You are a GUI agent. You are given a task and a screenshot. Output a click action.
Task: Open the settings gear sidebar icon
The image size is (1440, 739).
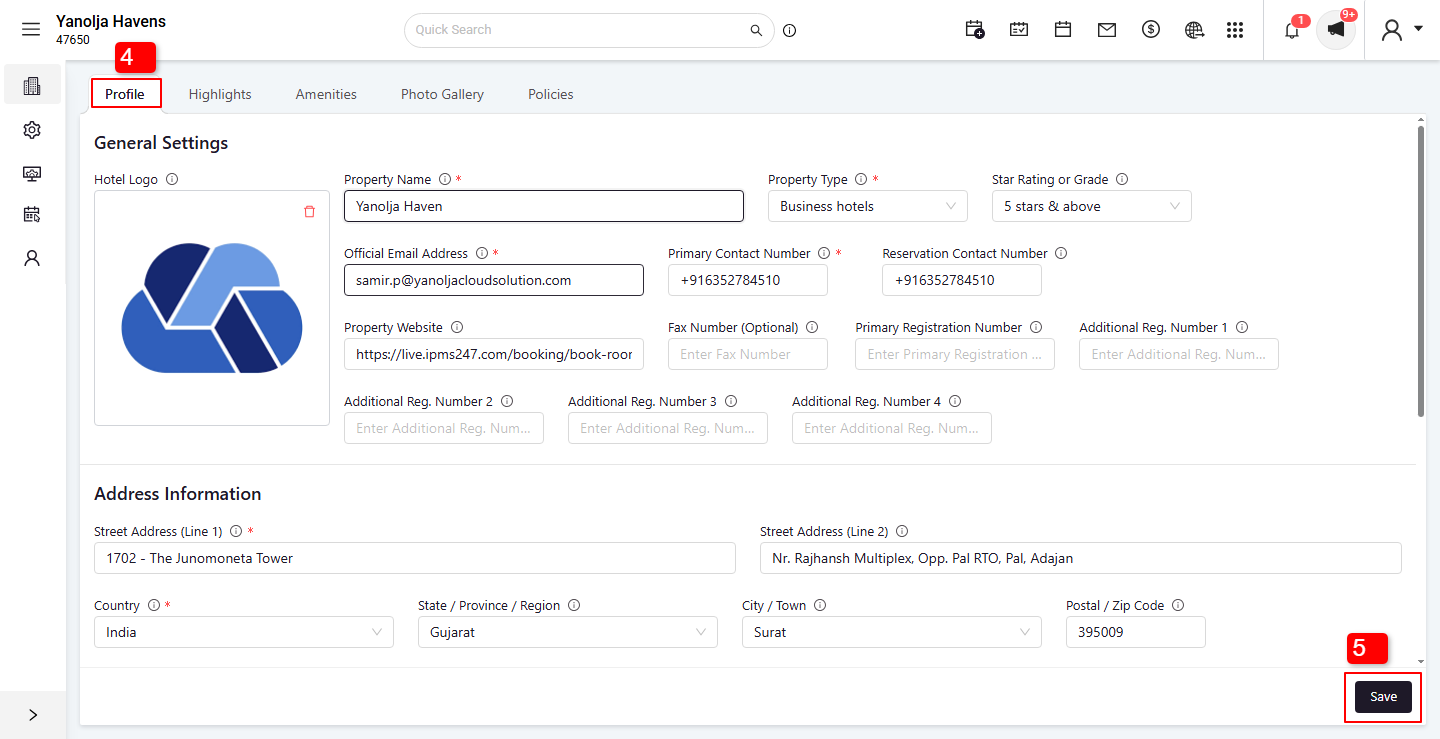[x=32, y=130]
